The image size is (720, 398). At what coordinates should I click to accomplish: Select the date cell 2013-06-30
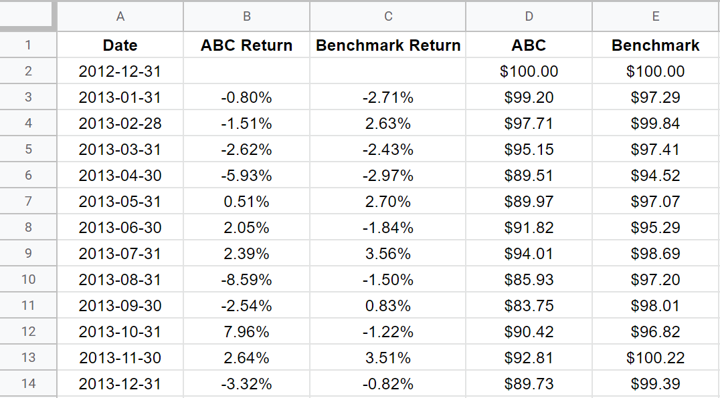120,227
